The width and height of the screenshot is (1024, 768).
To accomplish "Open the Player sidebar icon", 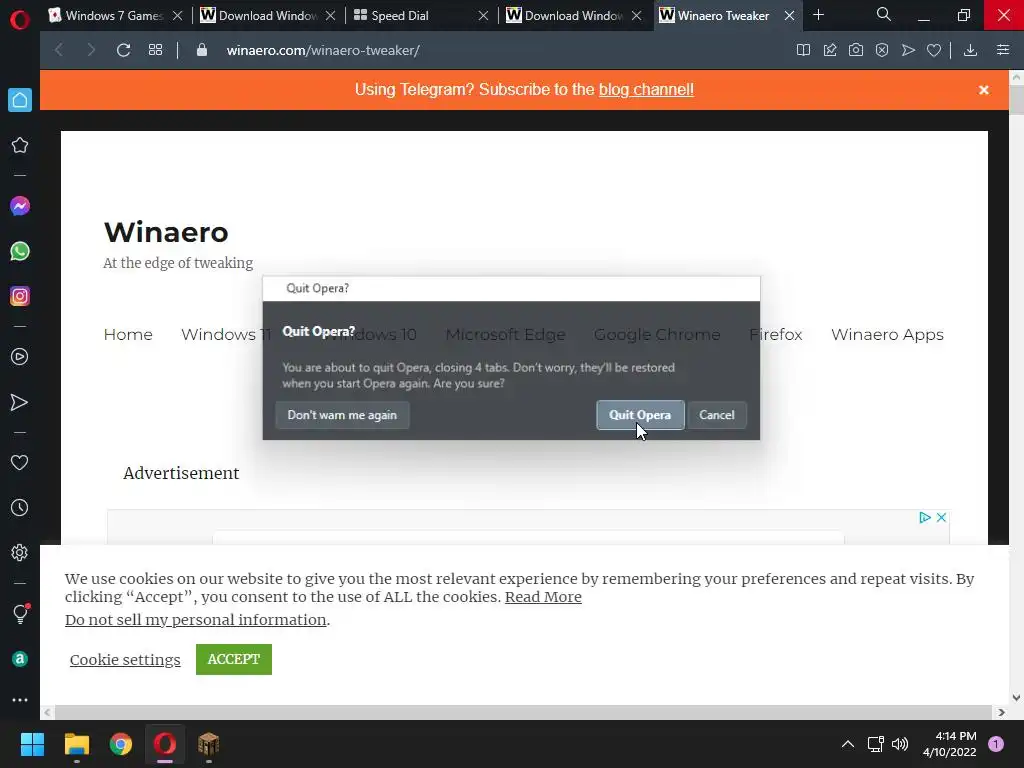I will [20, 357].
